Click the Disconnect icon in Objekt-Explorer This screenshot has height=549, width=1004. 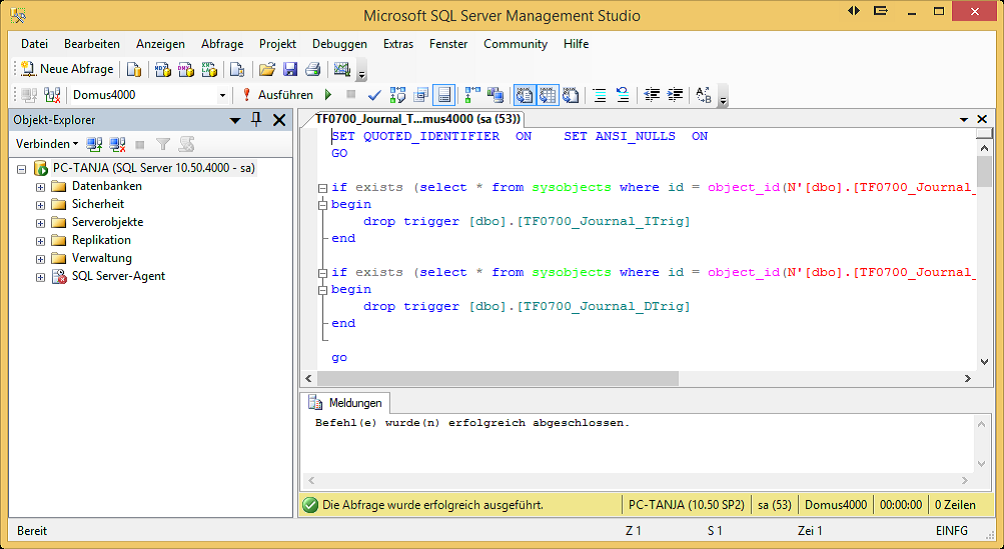tap(117, 145)
